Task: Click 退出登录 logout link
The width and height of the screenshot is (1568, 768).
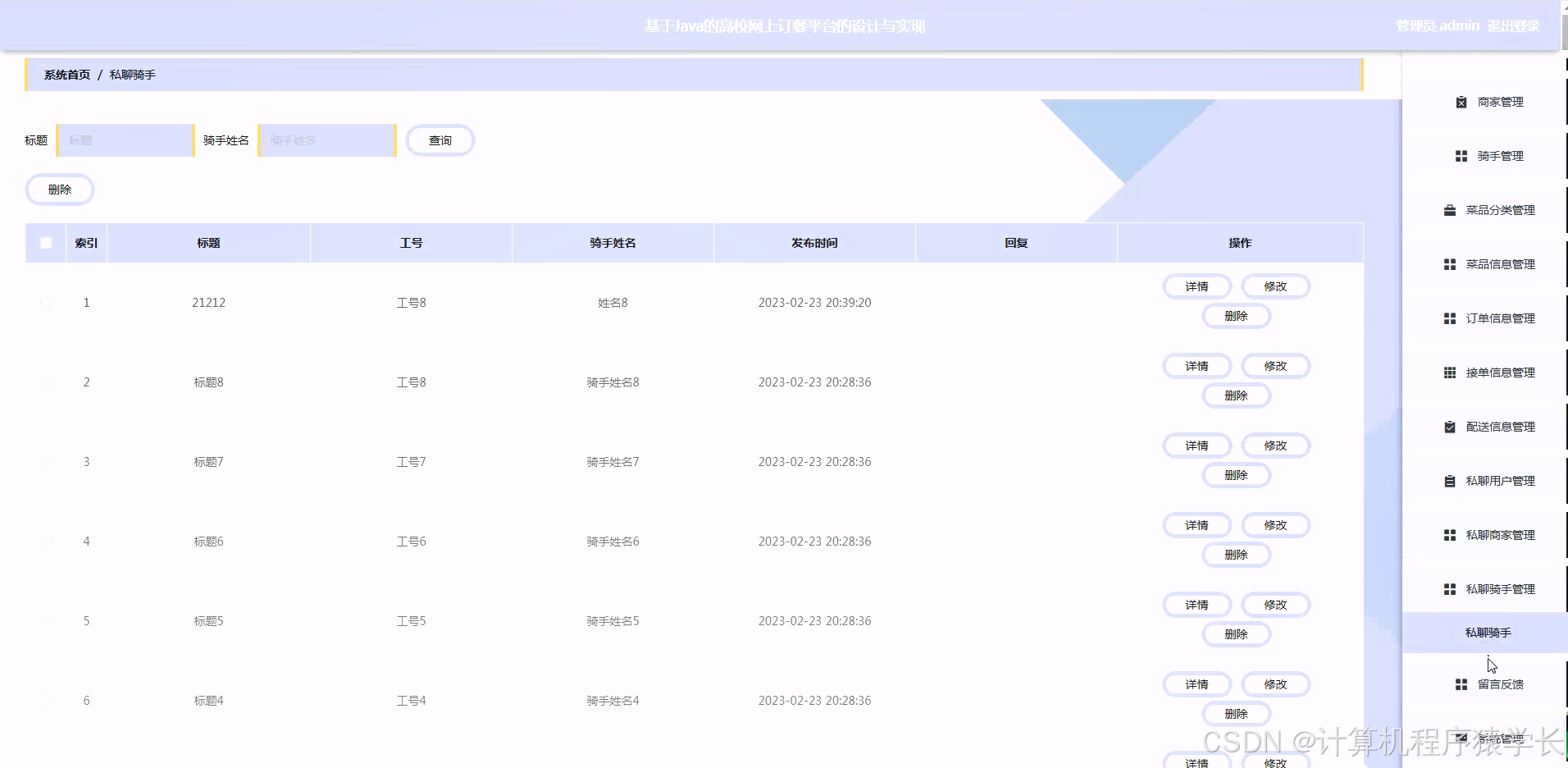Action: (x=1513, y=25)
